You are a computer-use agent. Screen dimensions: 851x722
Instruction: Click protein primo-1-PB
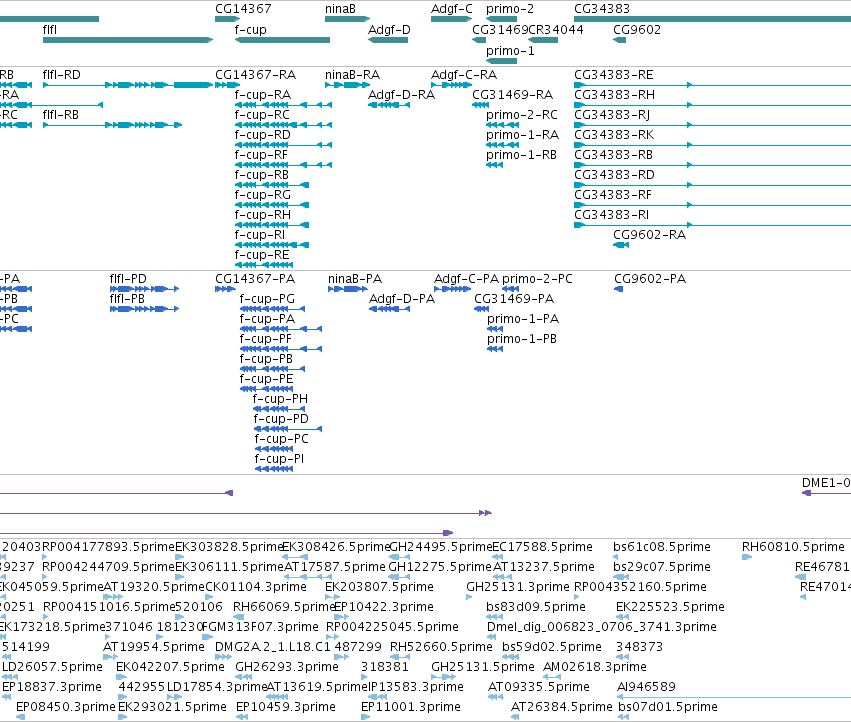click(x=495, y=349)
